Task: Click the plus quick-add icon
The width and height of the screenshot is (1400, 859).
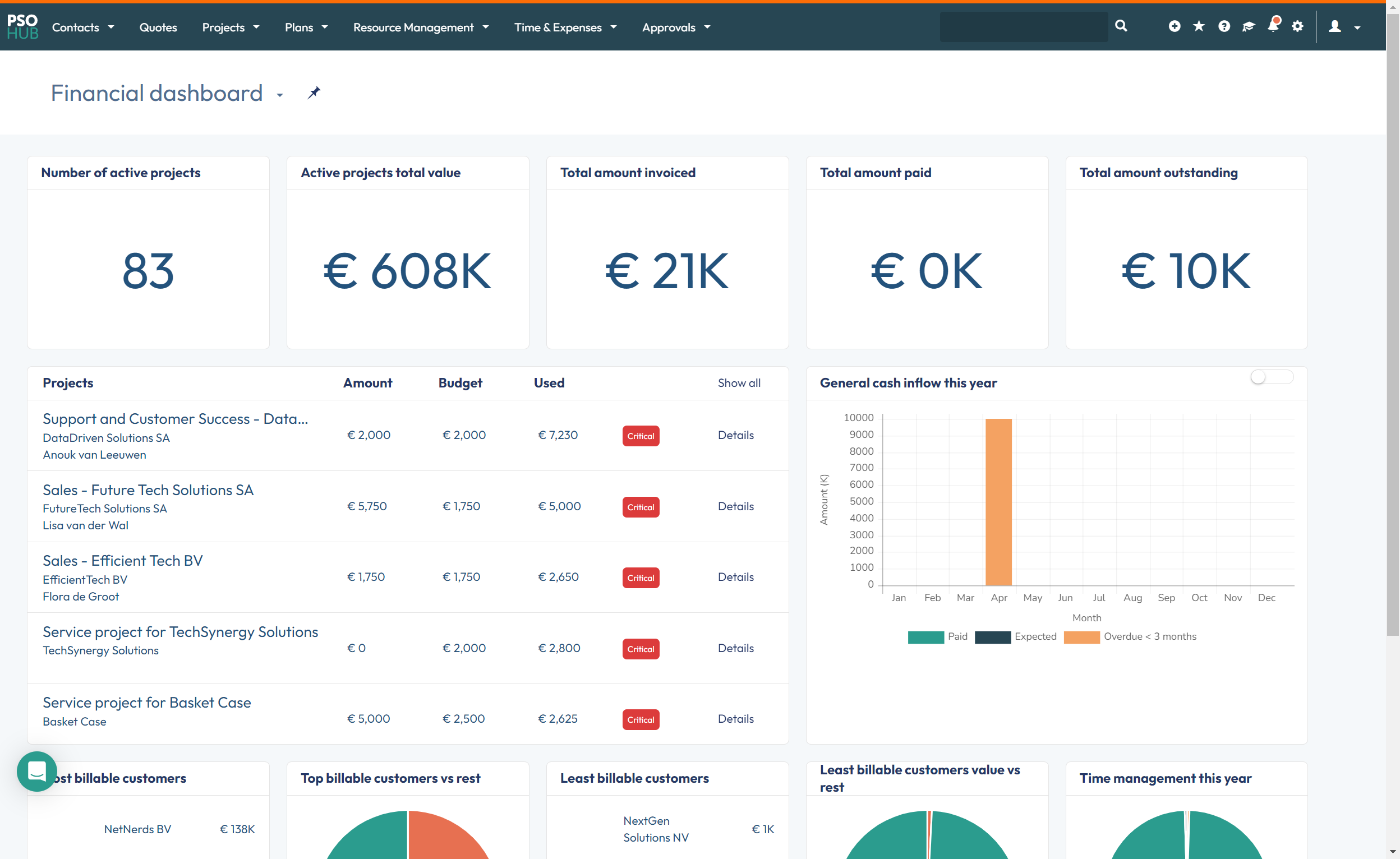Action: tap(1174, 27)
